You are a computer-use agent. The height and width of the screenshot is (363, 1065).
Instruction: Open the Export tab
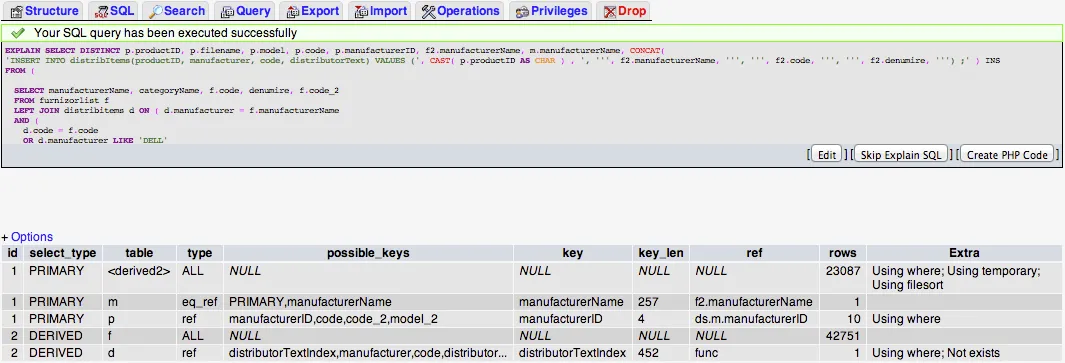tap(312, 11)
